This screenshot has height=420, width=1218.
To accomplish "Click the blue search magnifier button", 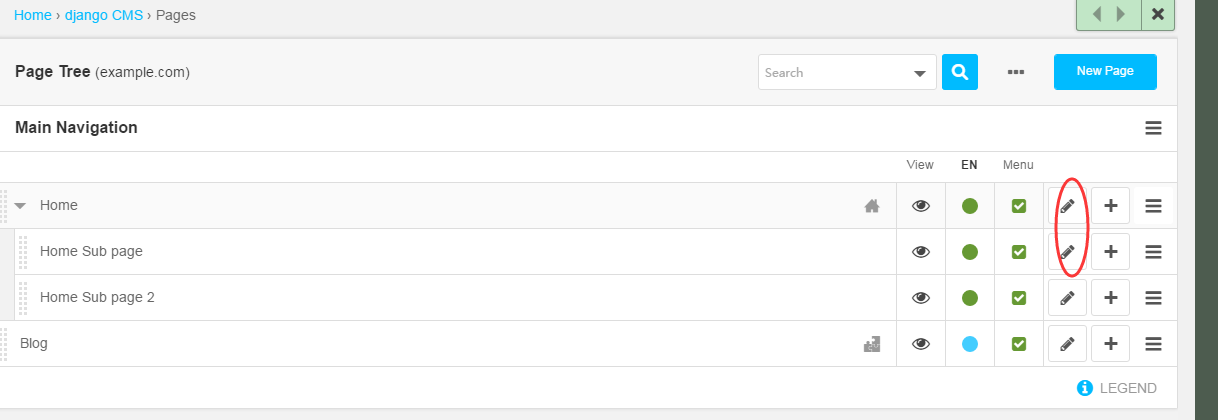I will tap(960, 72).
